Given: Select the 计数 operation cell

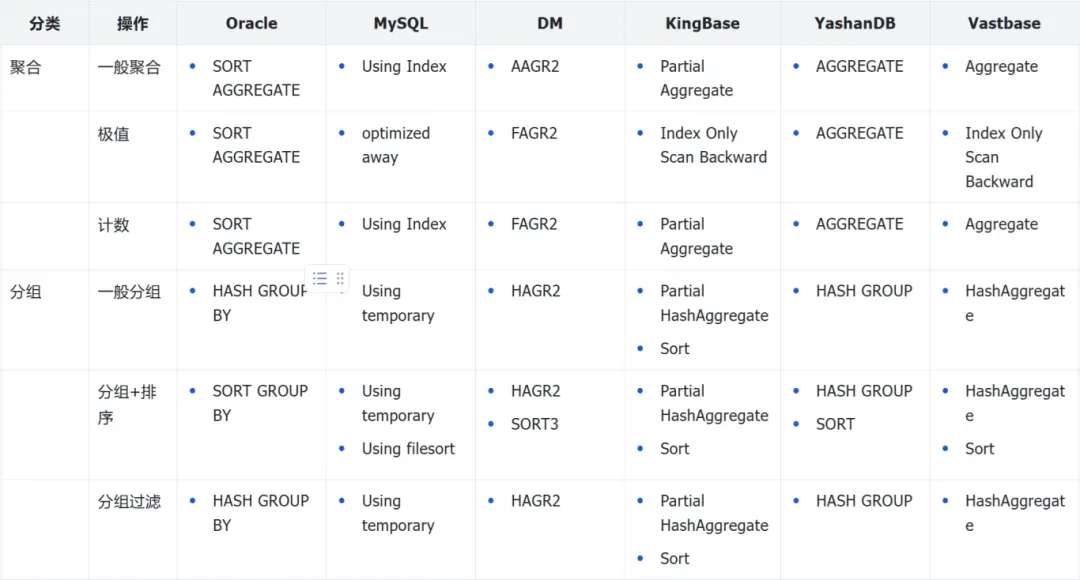Looking at the screenshot, I should coord(114,225).
